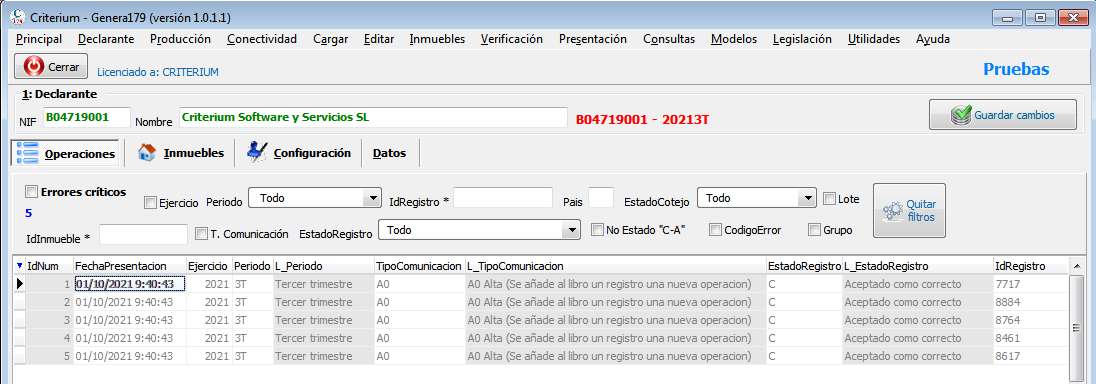The width and height of the screenshot is (1096, 384).
Task: Open the Producción menu
Action: [180, 39]
